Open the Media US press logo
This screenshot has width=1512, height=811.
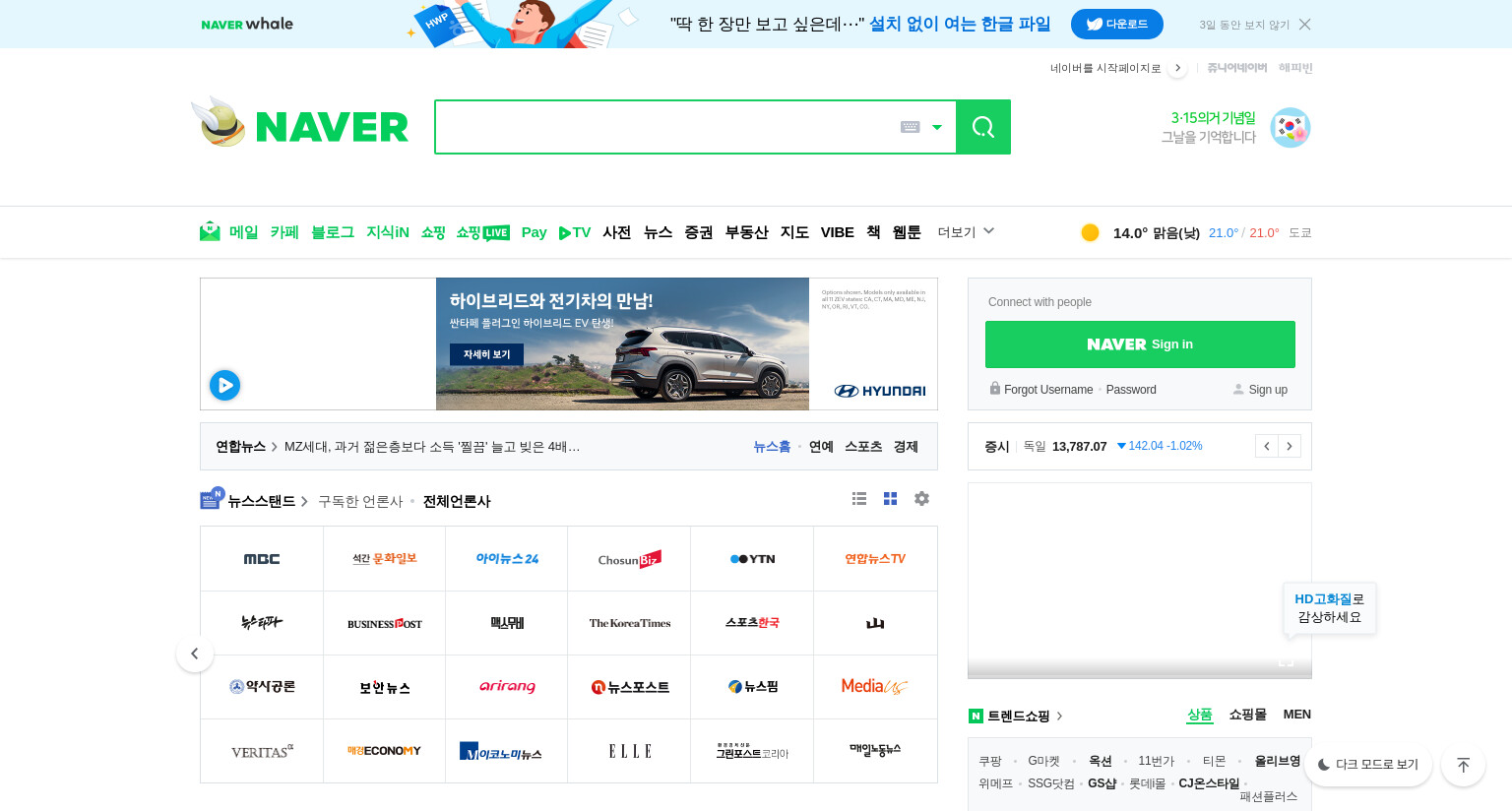[x=875, y=687]
